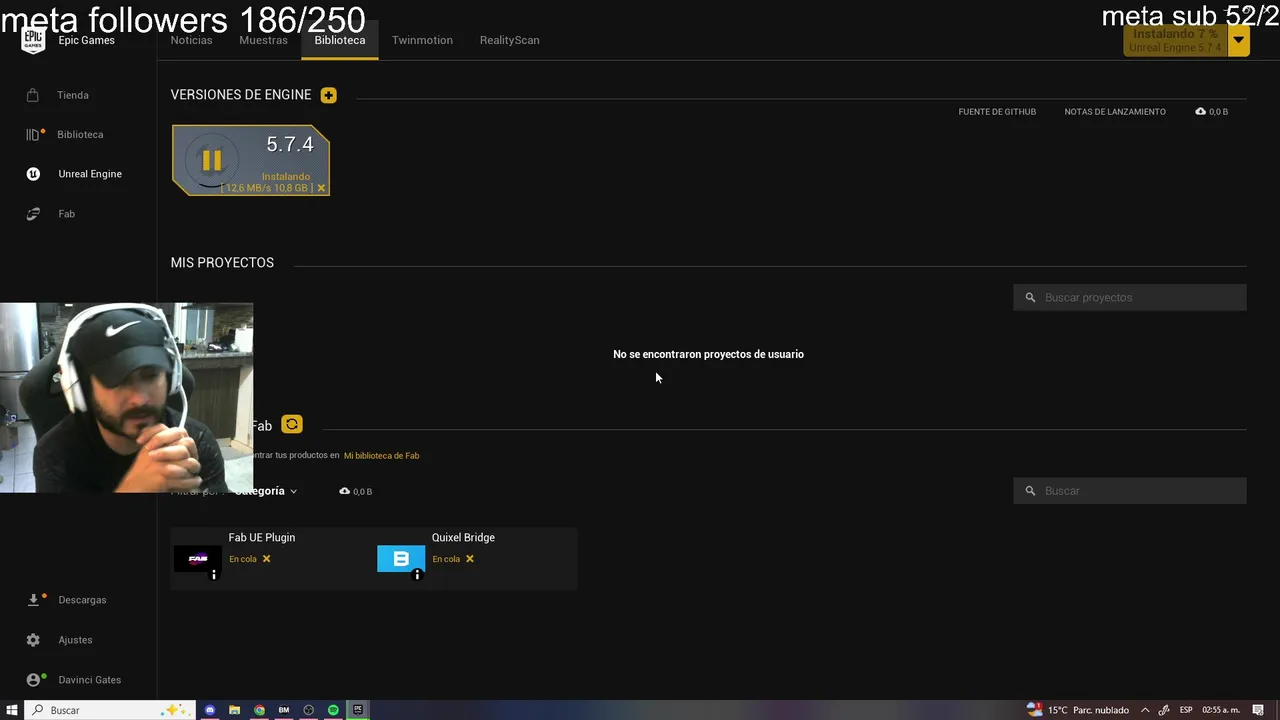Screen dimensions: 1280x720
Task: Refresh the Fab library with yellow sync icon
Action: click(x=291, y=424)
